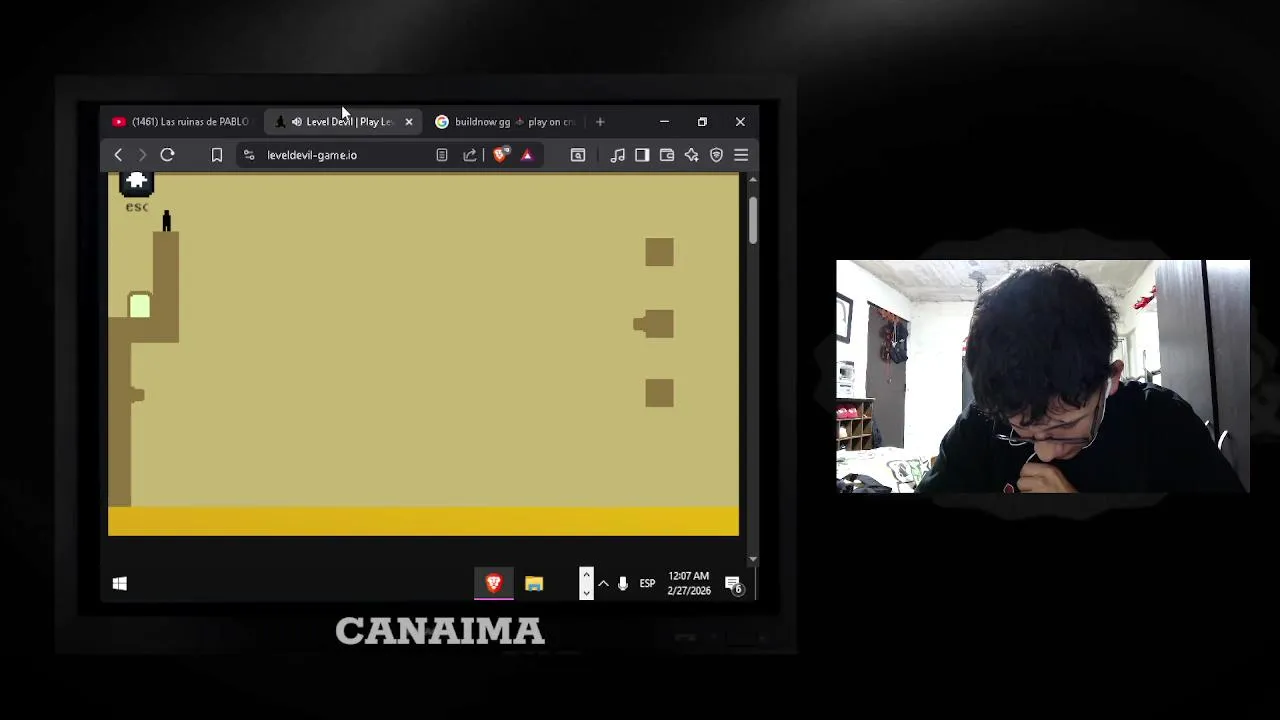Open the Brave VPN shield icon
The width and height of the screenshot is (1280, 720).
[716, 155]
